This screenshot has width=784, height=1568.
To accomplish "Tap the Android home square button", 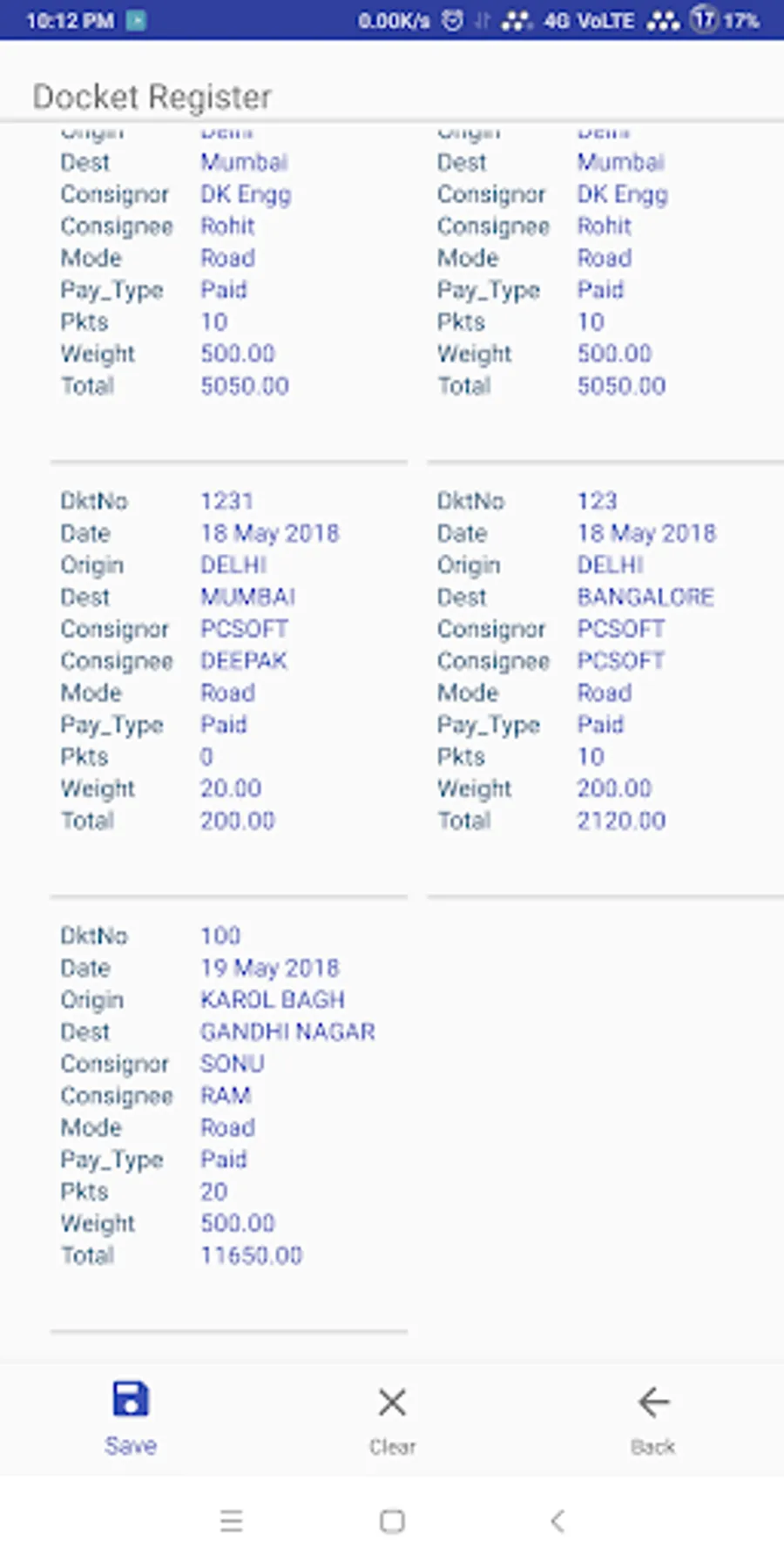I will point(392,1521).
